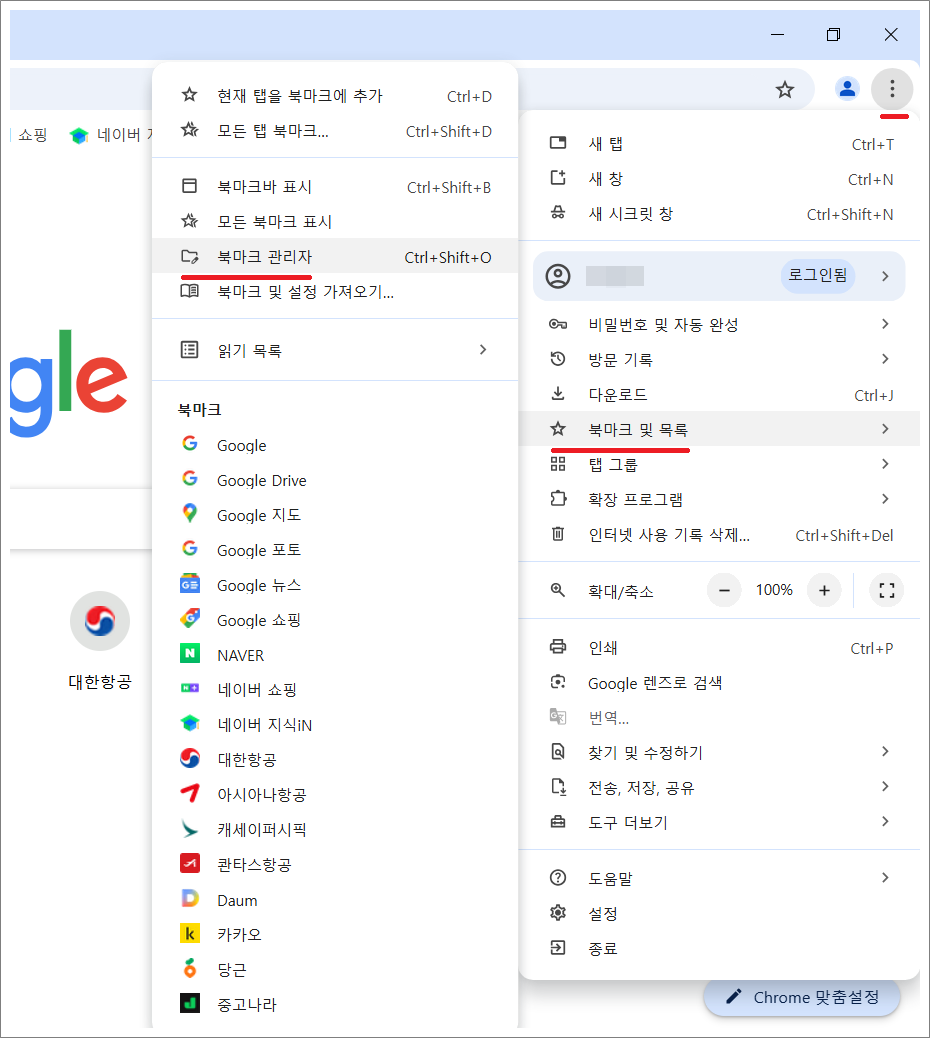Click the minus button to zoom out
Screen dimensions: 930x1038
723,590
